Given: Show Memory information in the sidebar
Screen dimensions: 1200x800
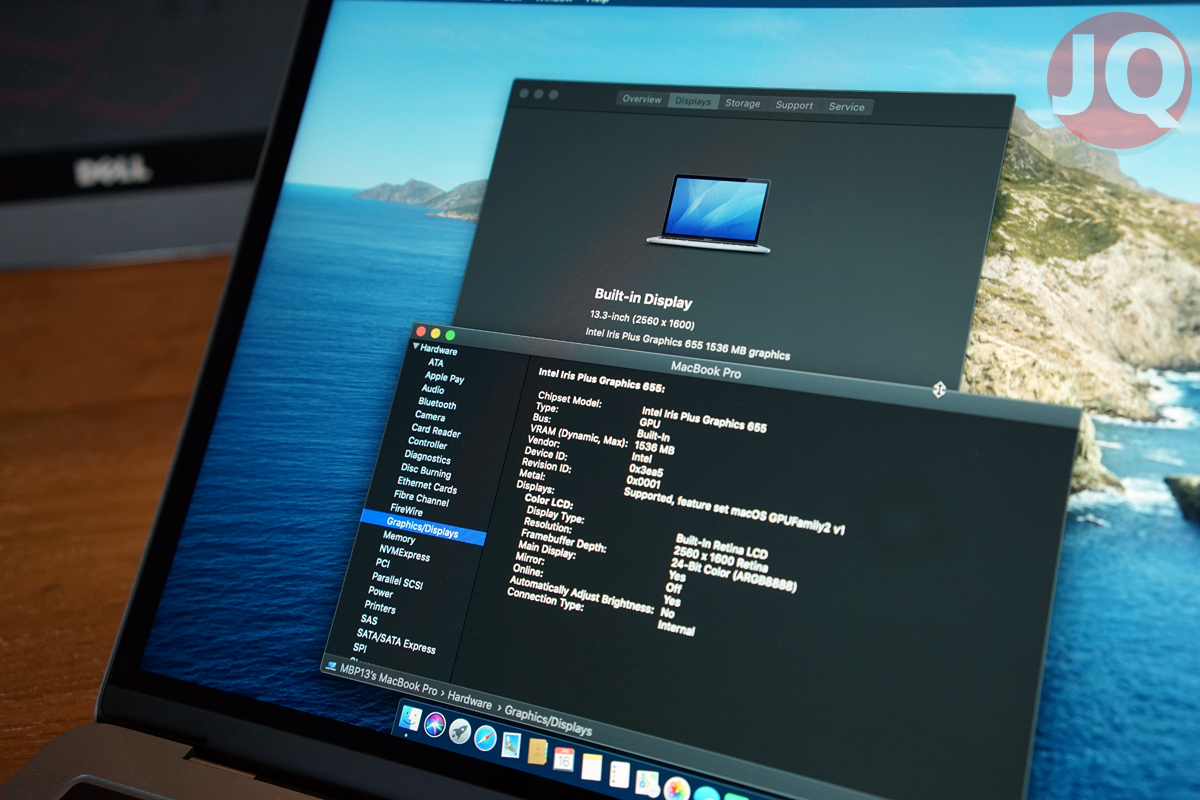Looking at the screenshot, I should tap(399, 539).
